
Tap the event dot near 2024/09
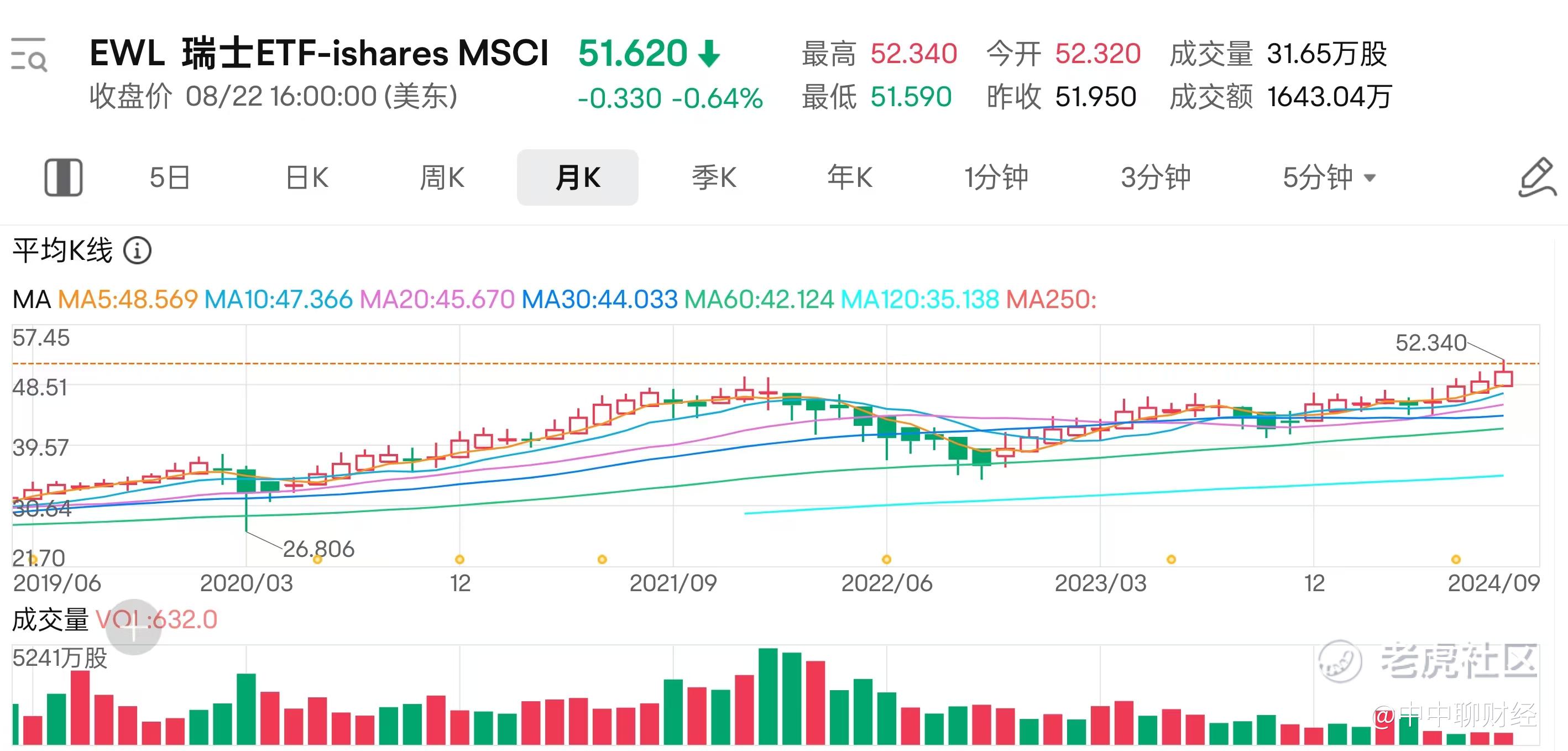(x=1455, y=559)
